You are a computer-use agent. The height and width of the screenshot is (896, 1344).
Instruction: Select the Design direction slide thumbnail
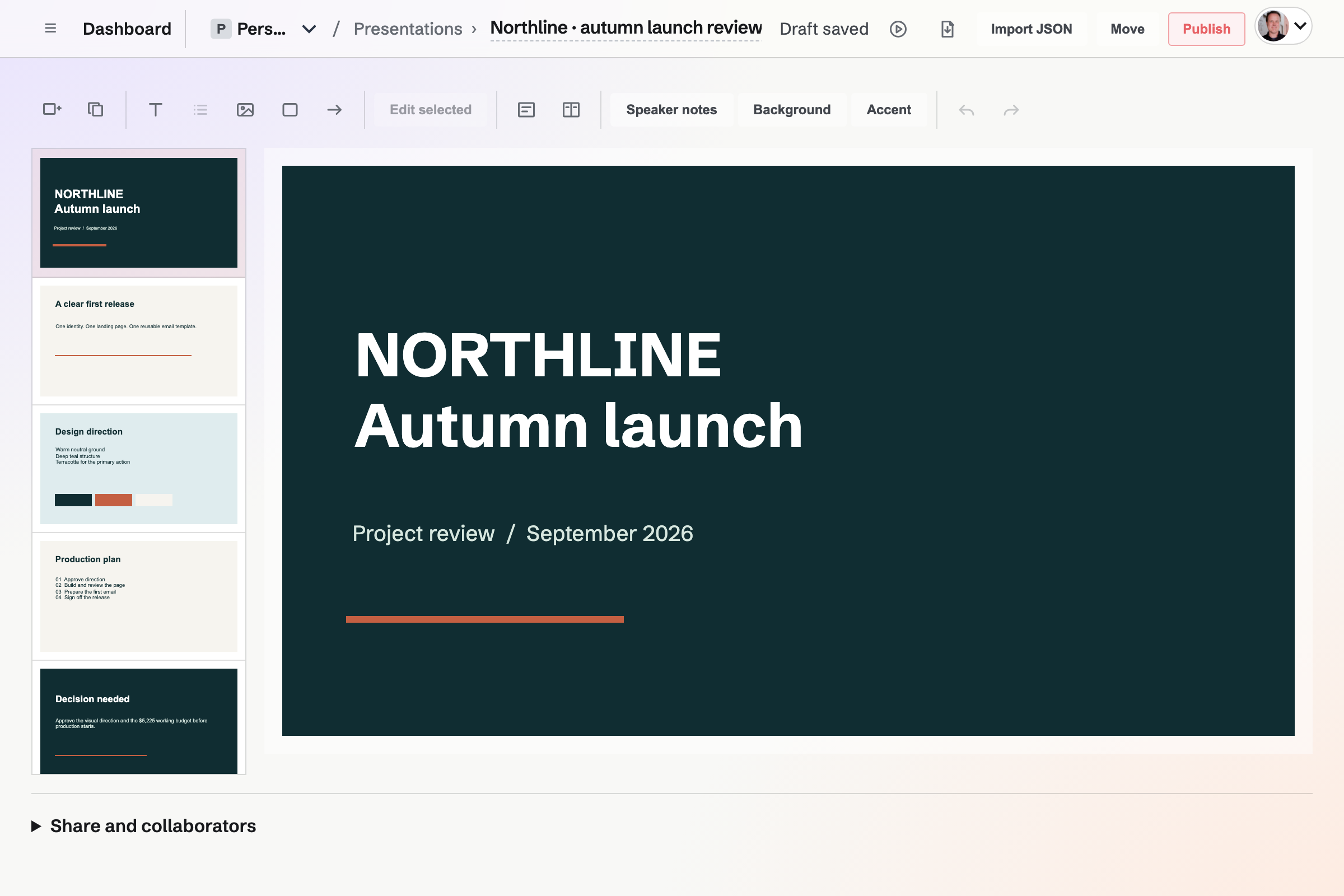[x=139, y=469]
